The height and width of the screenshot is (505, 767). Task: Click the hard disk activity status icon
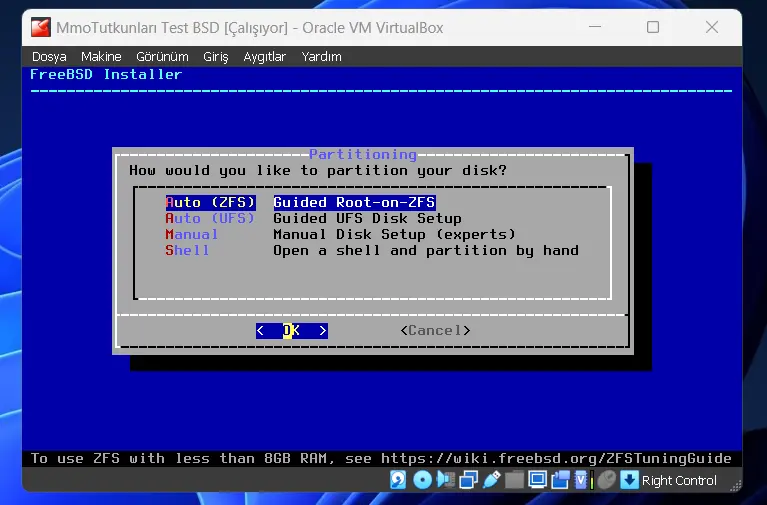click(398, 480)
